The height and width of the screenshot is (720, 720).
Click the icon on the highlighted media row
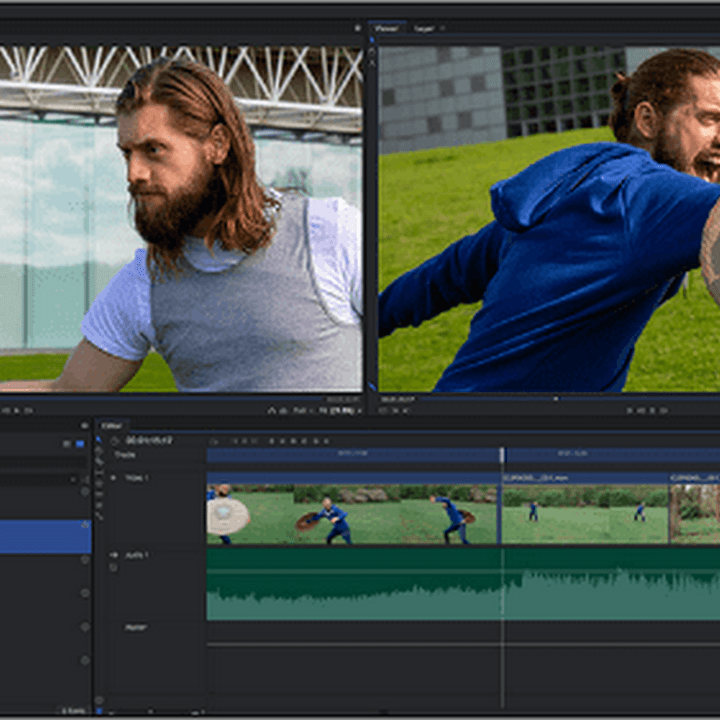(x=85, y=524)
